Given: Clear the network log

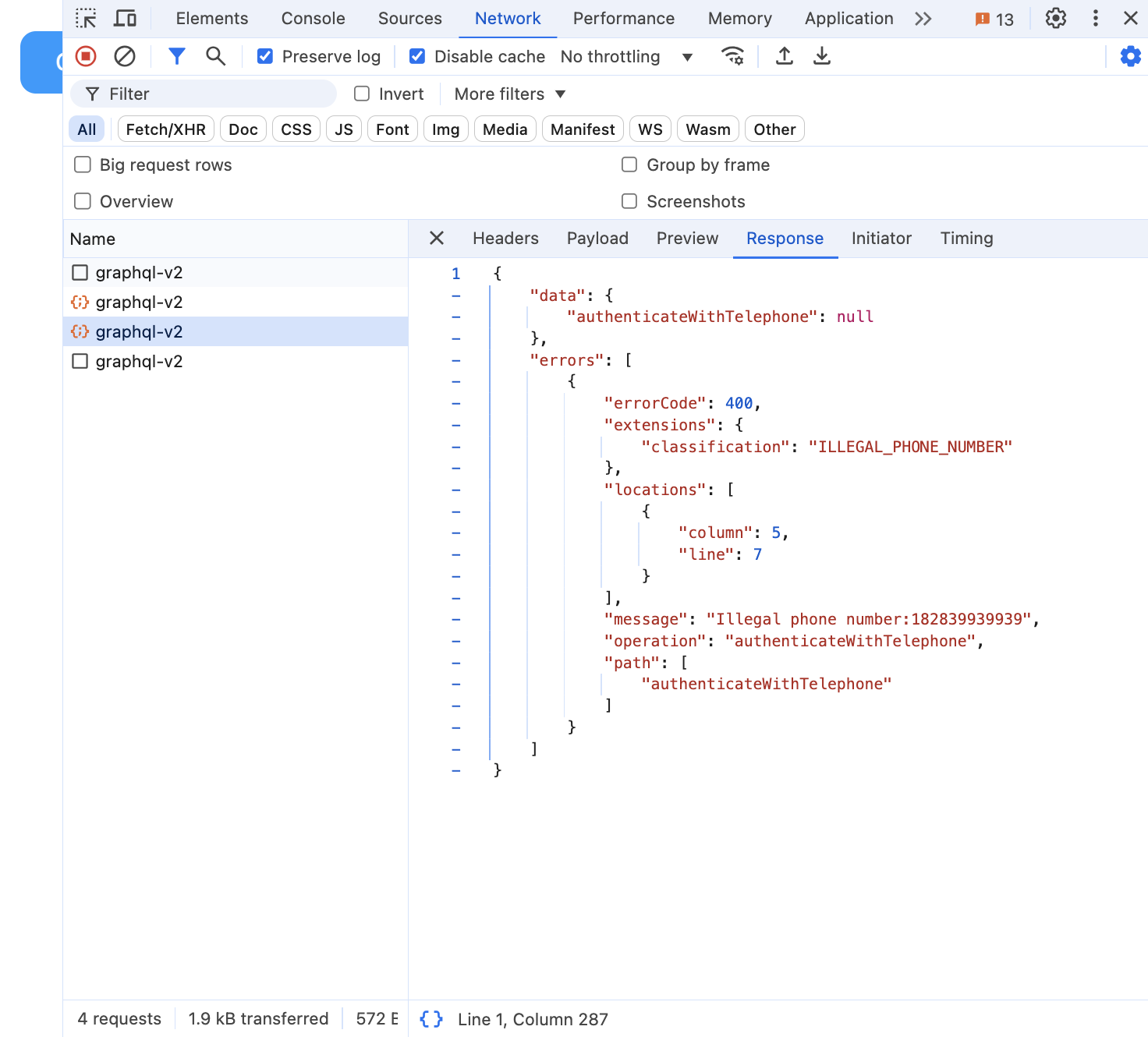Looking at the screenshot, I should [125, 56].
